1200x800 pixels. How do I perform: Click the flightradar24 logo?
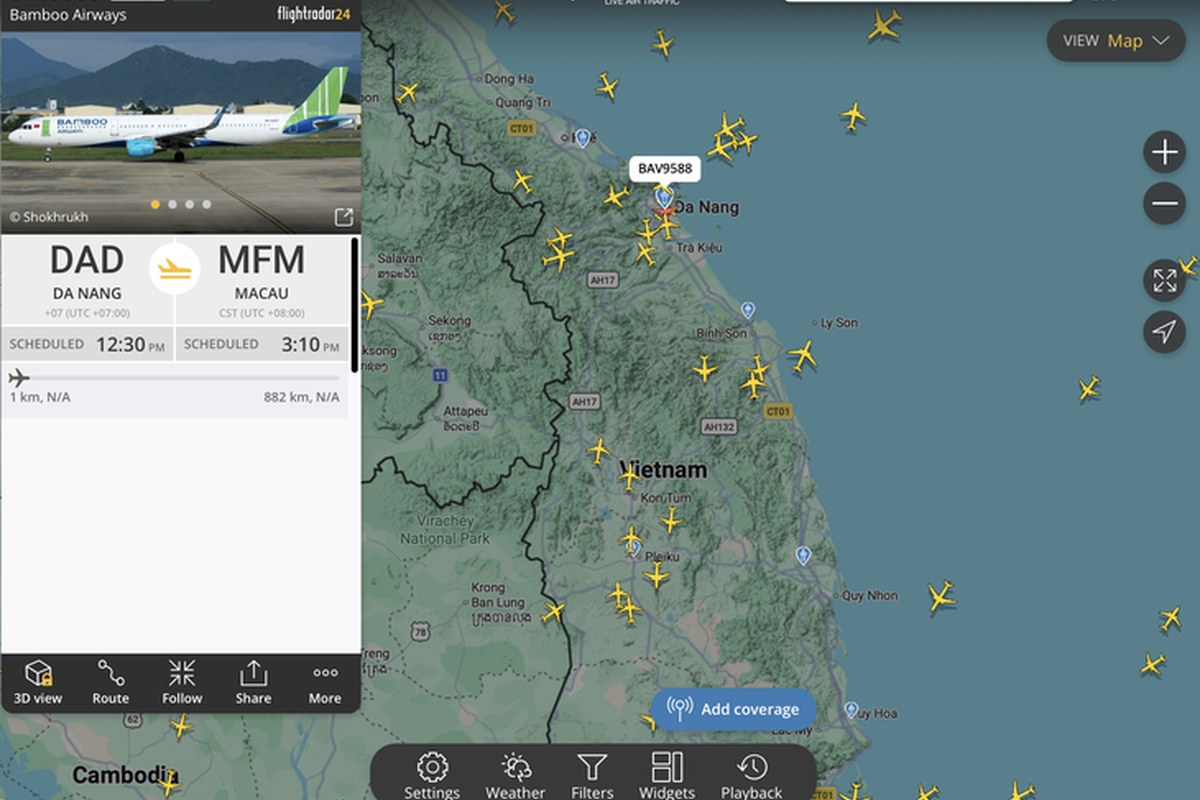pyautogui.click(x=314, y=15)
